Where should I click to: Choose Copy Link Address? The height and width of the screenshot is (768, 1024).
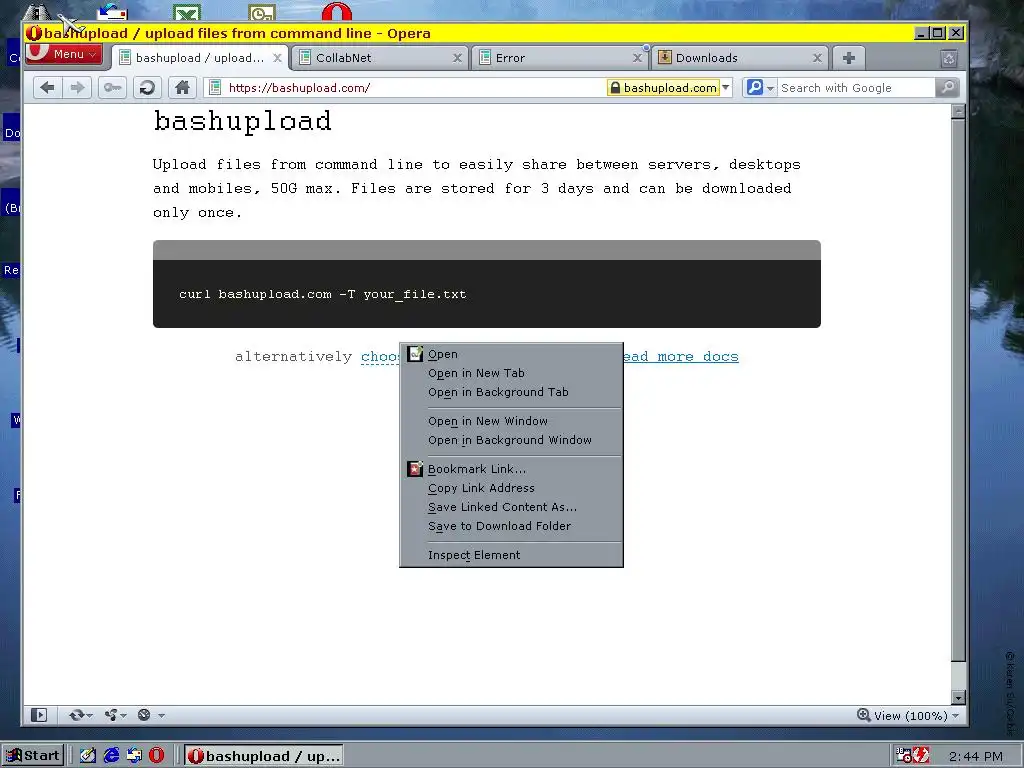click(511, 488)
